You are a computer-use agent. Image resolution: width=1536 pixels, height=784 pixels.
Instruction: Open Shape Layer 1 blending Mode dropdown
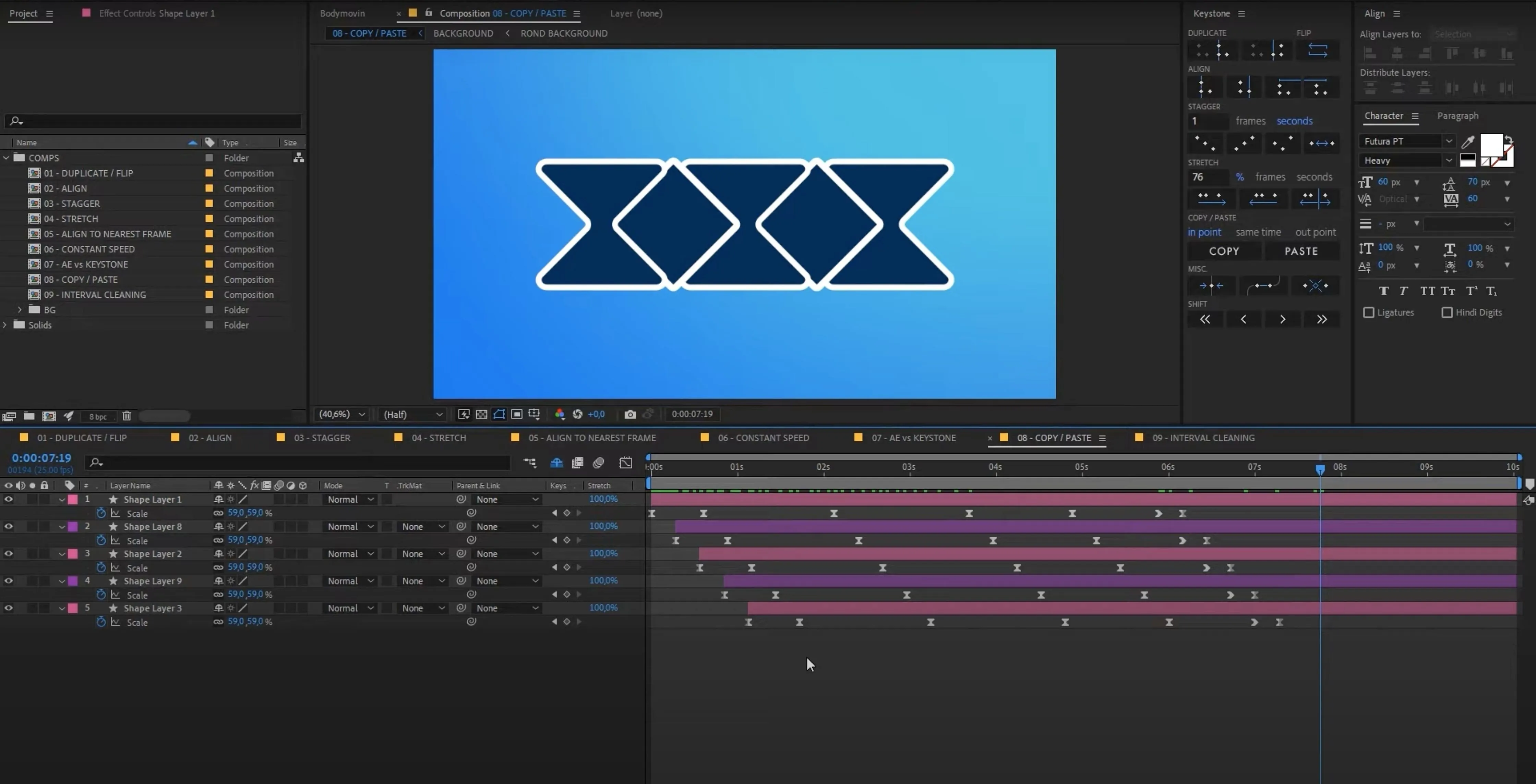pyautogui.click(x=351, y=499)
